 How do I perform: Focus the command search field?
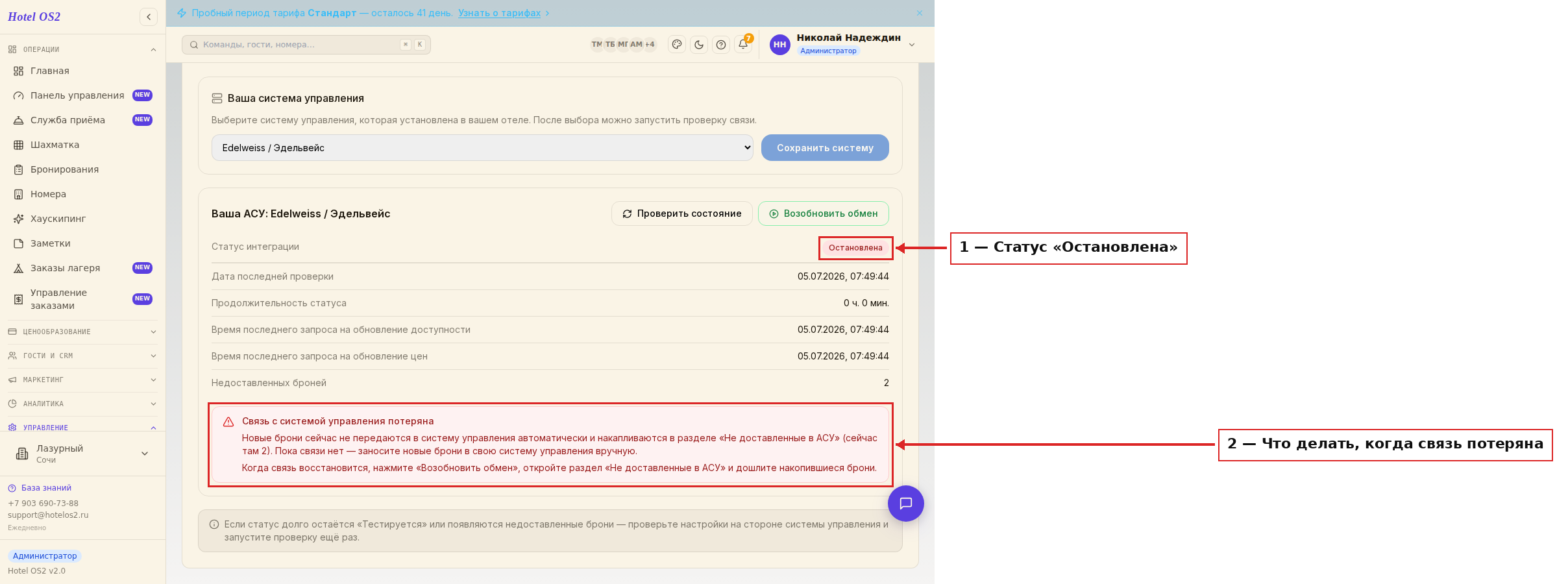[306, 45]
